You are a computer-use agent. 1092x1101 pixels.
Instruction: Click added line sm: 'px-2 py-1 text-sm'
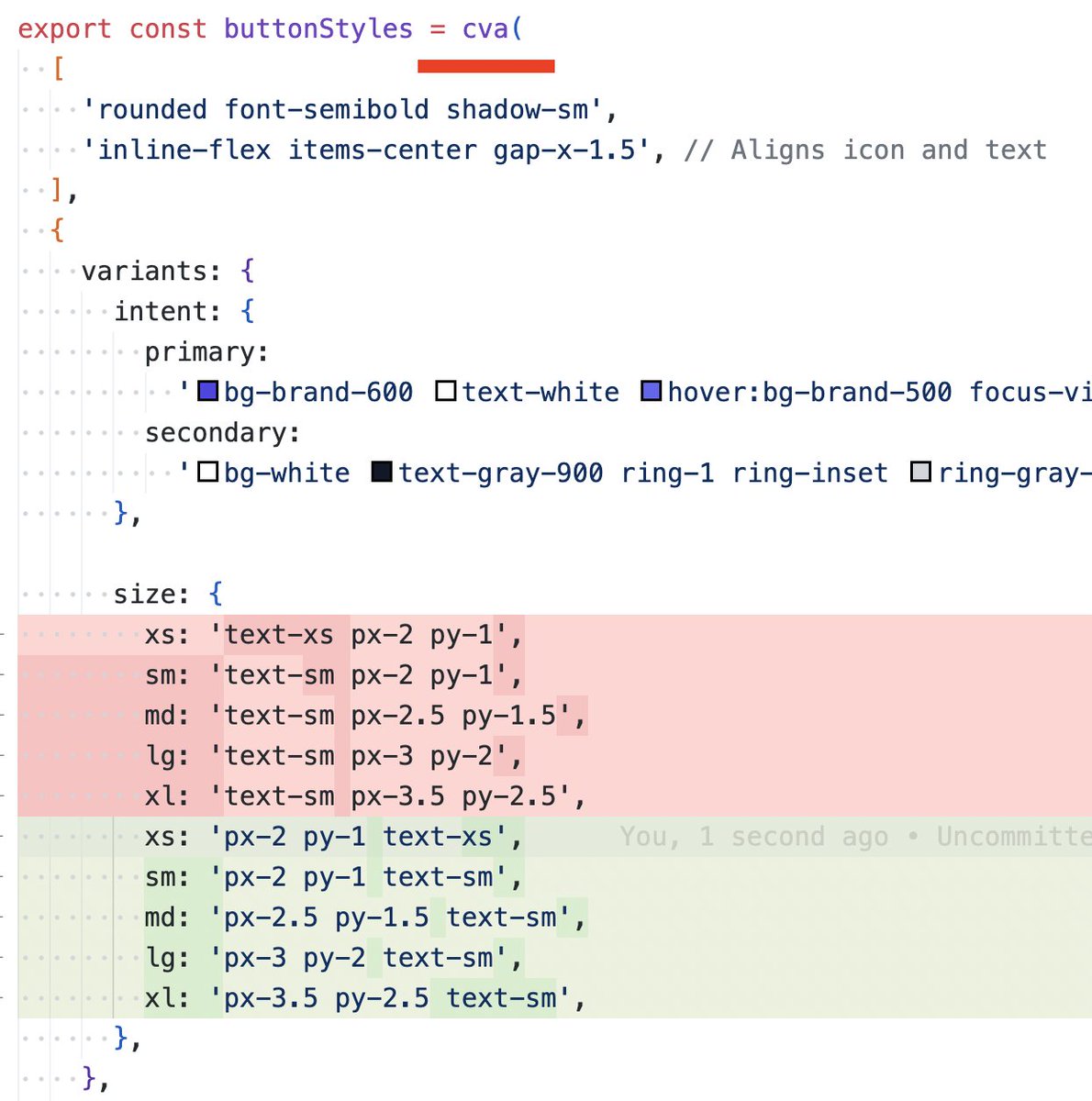point(554,876)
